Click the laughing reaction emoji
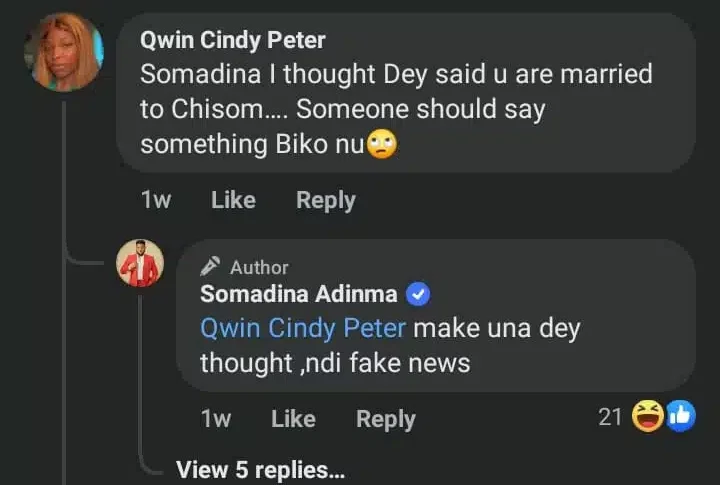This screenshot has width=720, height=485. (x=649, y=418)
